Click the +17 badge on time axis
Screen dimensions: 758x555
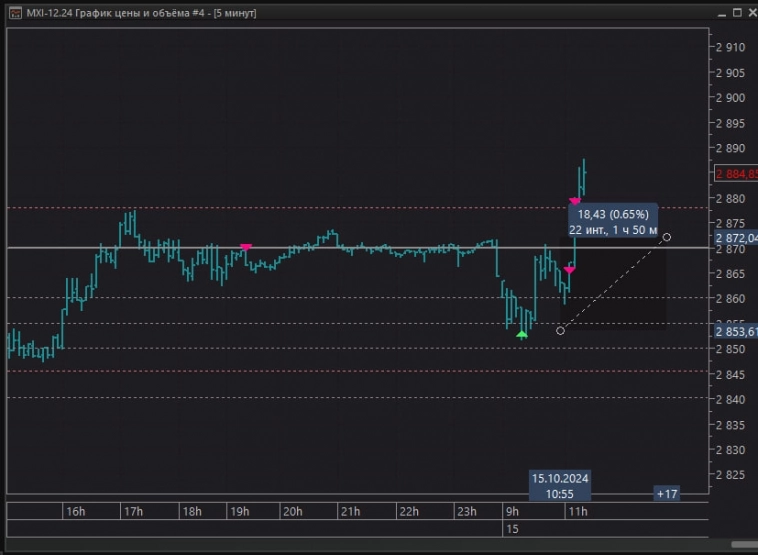tap(667, 494)
